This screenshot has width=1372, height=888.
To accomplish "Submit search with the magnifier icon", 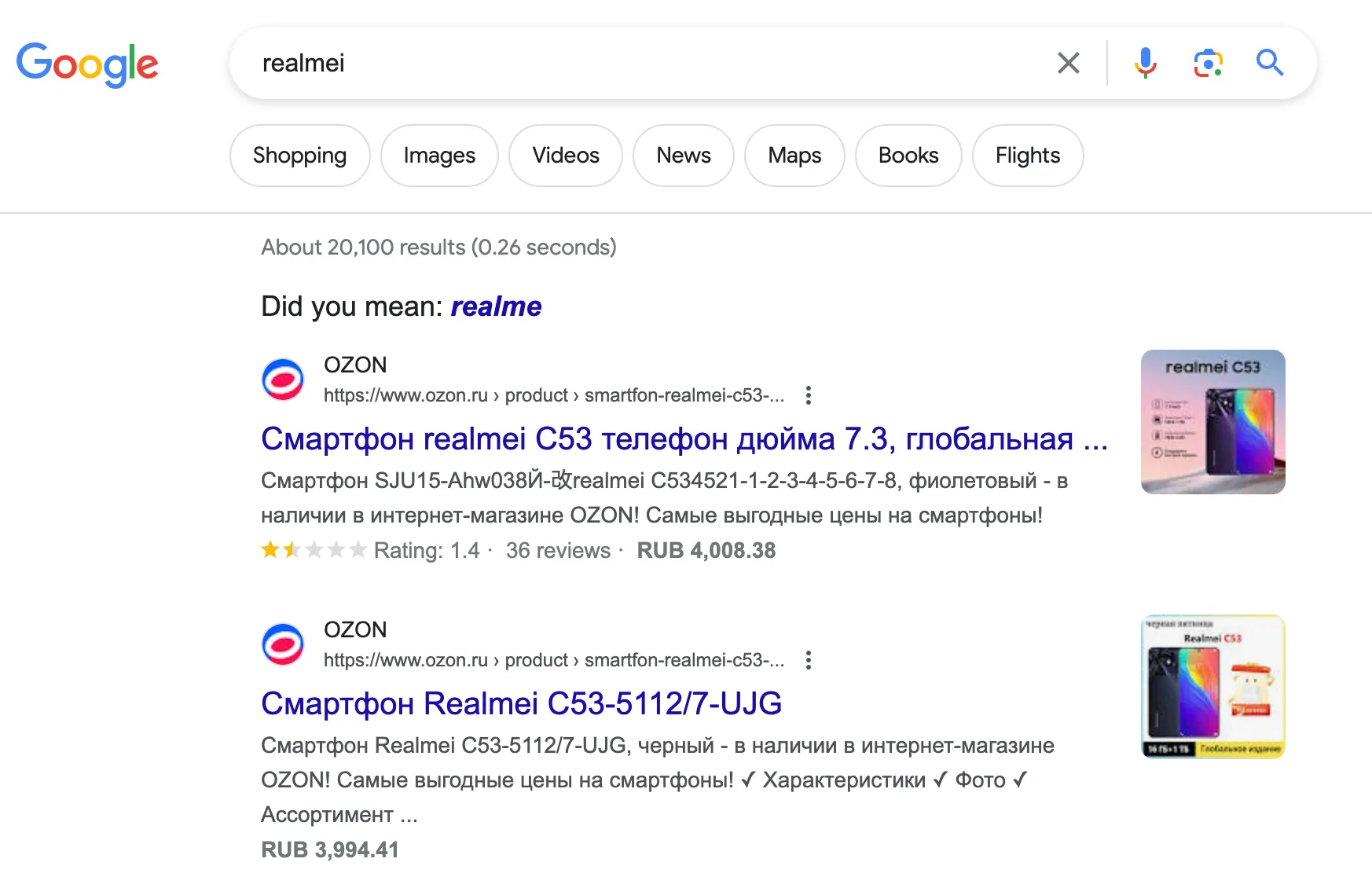I will 1269,63.
